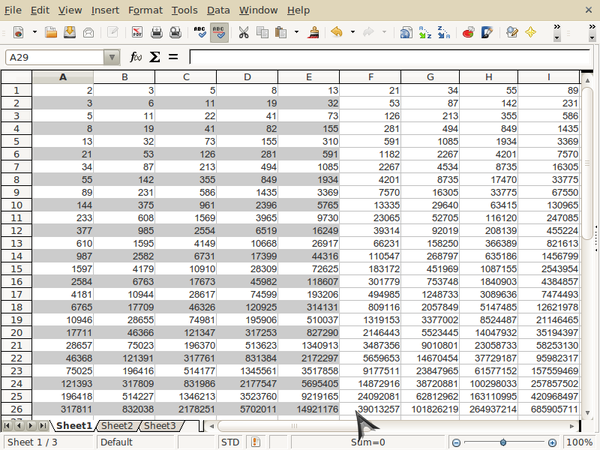The image size is (600, 450).
Task: Copy the selection to clipboard
Action: (x=262, y=33)
